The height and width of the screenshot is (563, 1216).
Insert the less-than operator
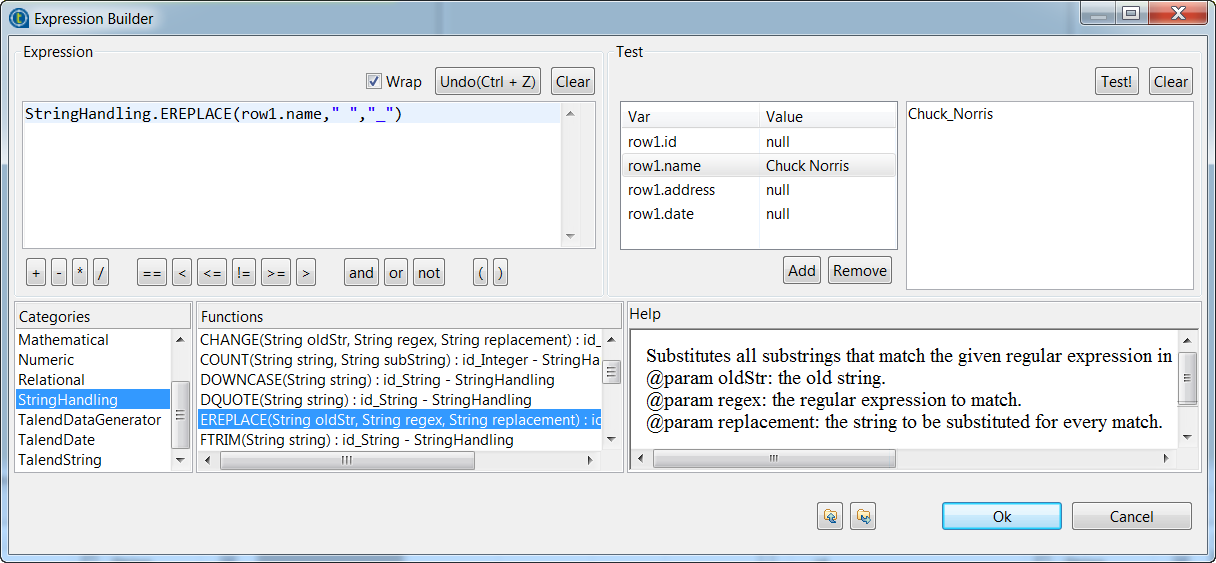[181, 272]
